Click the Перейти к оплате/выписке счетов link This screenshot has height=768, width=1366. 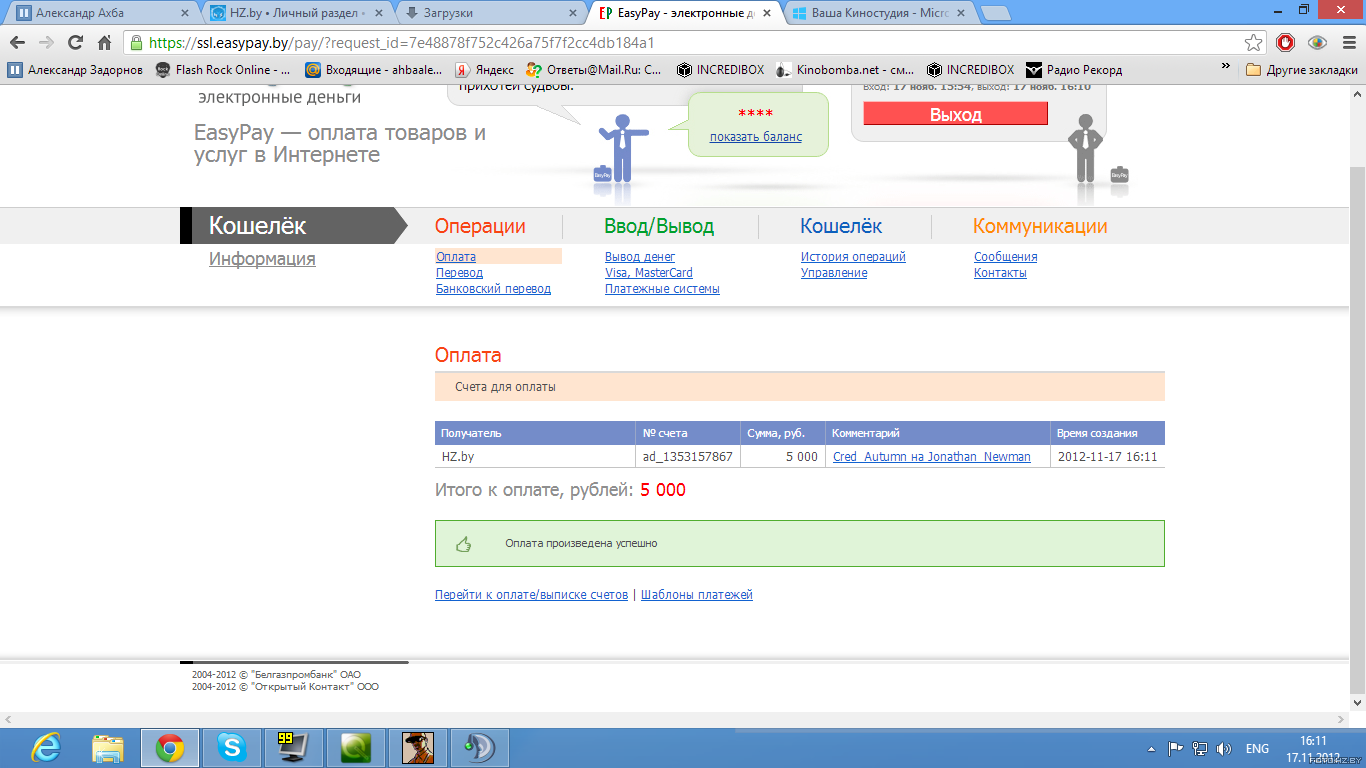(x=531, y=594)
